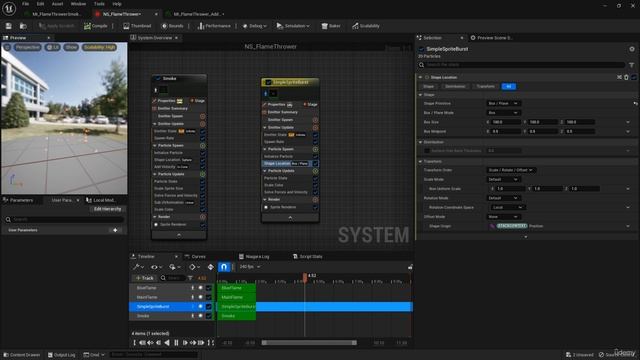640x360 pixels.
Task: Open the Edit menu
Action: click(40, 4)
